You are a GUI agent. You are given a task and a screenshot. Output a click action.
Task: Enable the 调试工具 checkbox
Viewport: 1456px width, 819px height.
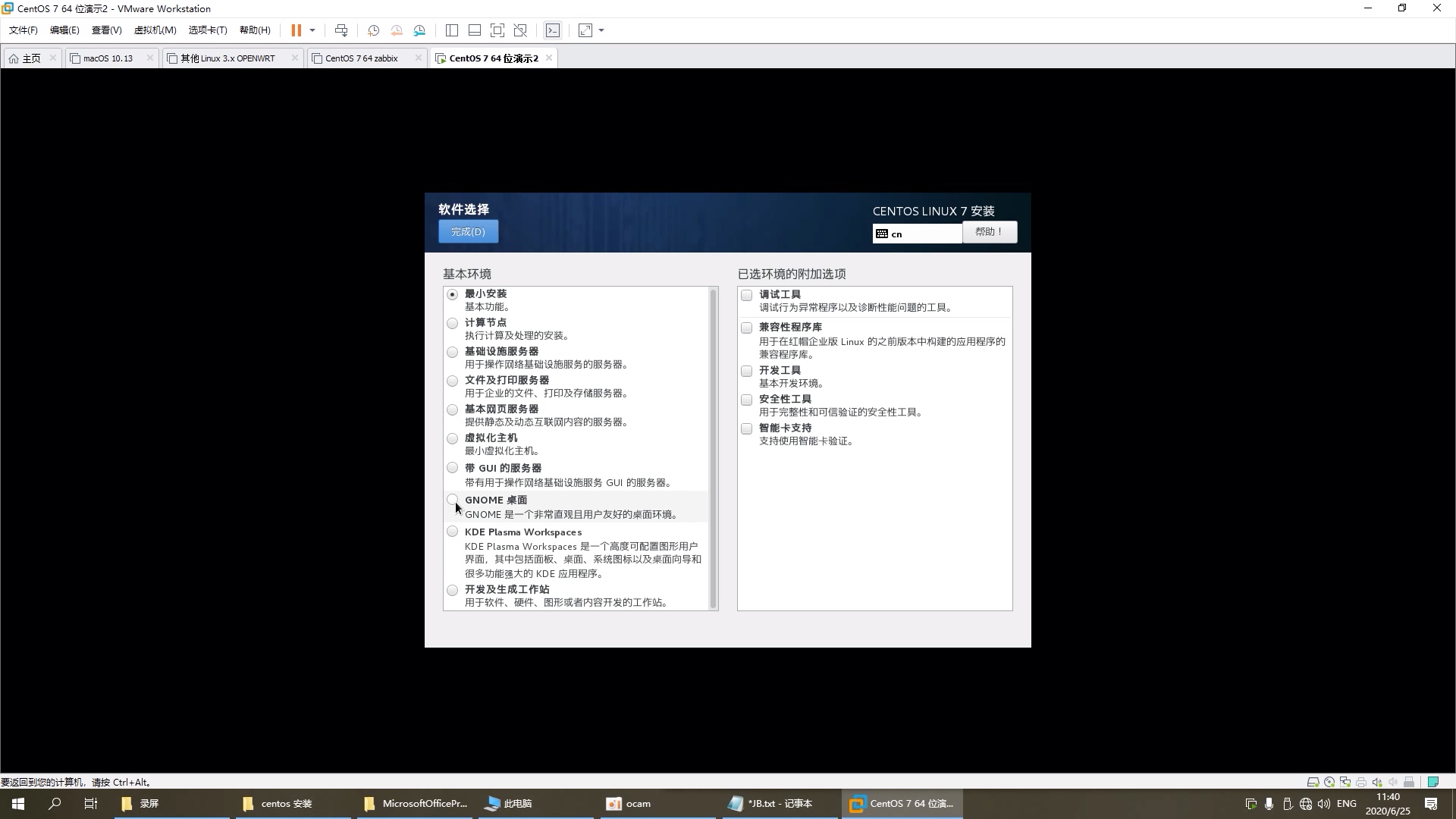pyautogui.click(x=747, y=295)
